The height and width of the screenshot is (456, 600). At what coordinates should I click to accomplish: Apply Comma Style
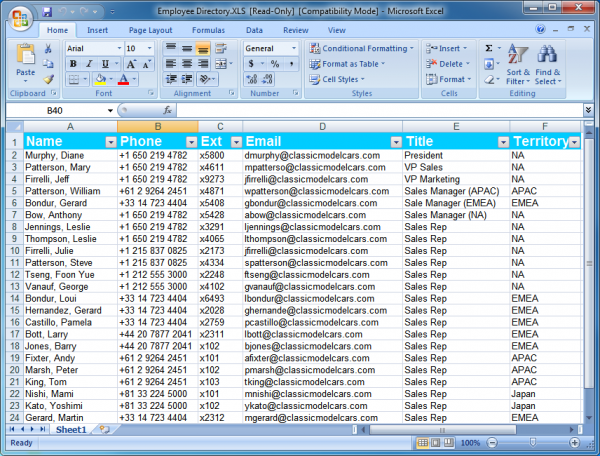click(x=291, y=64)
